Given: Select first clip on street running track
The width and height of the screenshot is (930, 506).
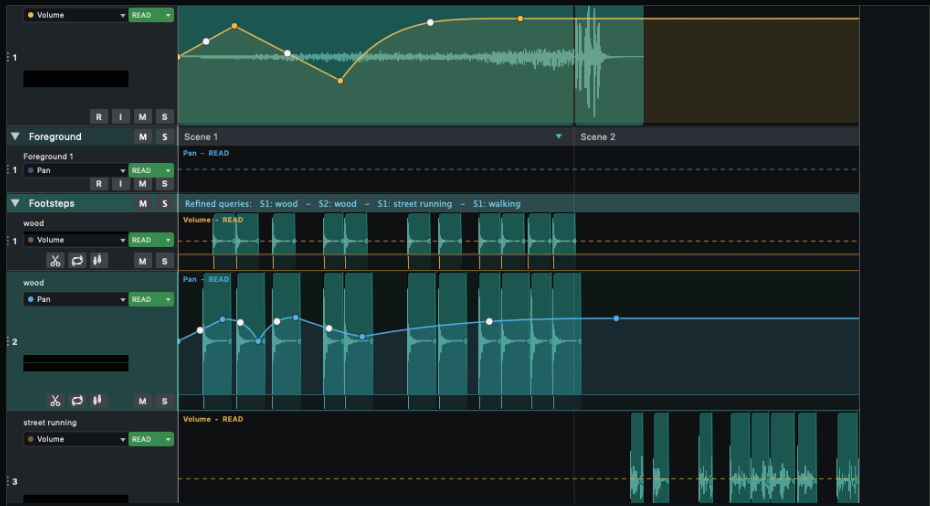Looking at the screenshot, I should [636, 457].
